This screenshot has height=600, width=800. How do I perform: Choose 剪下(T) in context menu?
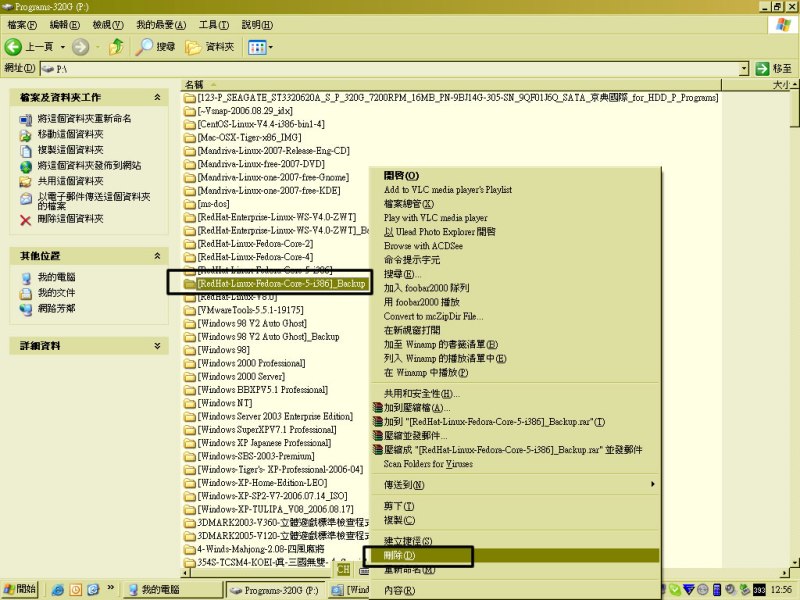click(515, 506)
